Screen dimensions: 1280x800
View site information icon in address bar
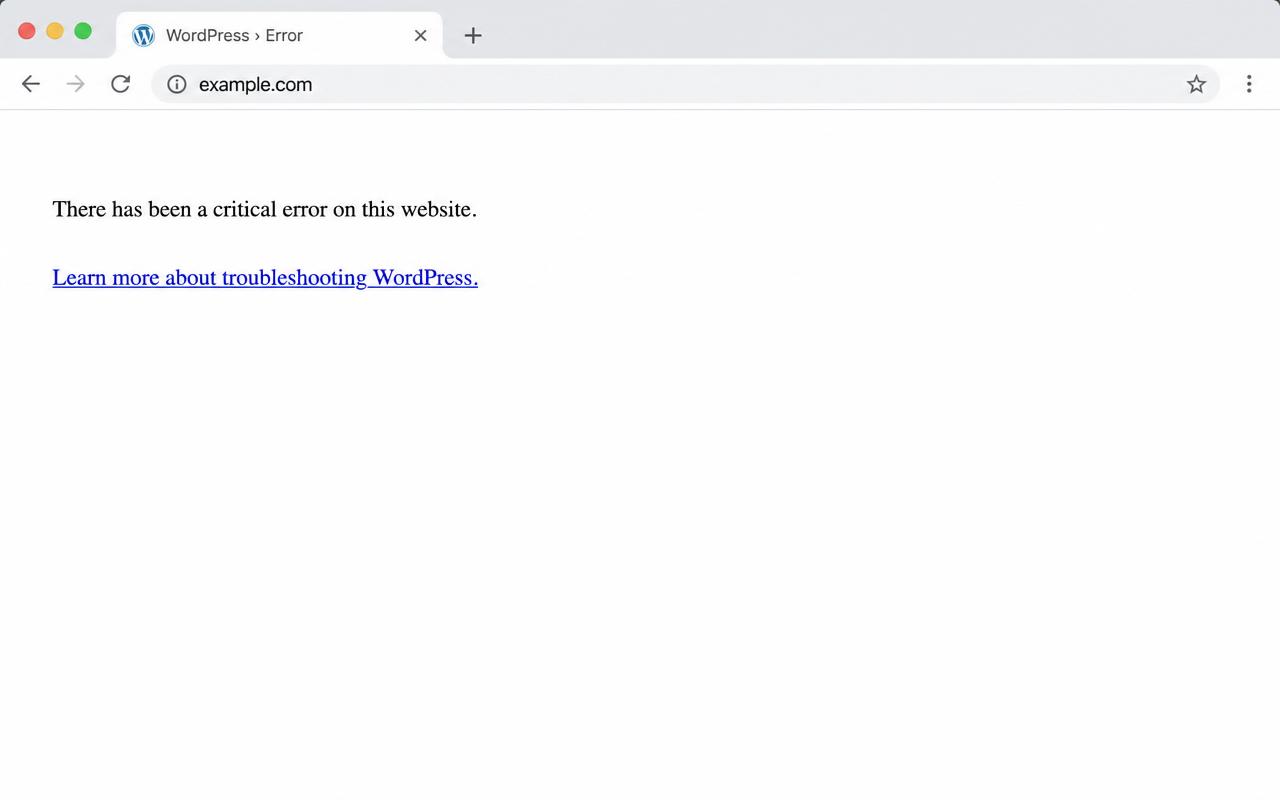[x=177, y=84]
